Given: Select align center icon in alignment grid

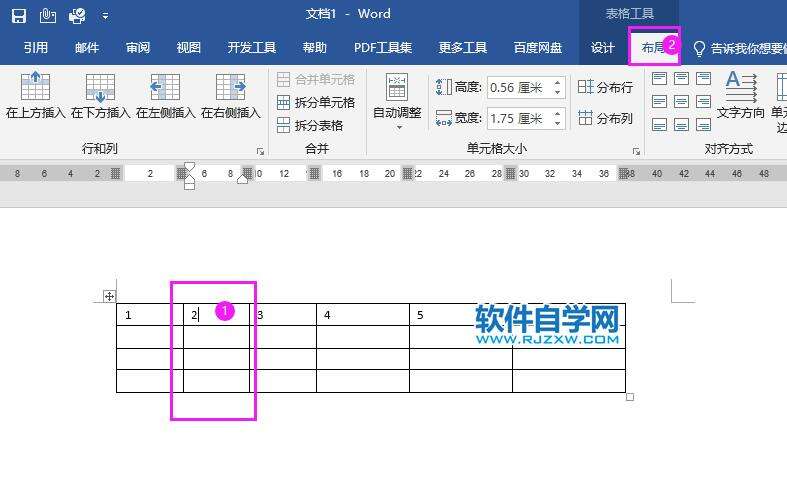Looking at the screenshot, I should click(x=681, y=101).
